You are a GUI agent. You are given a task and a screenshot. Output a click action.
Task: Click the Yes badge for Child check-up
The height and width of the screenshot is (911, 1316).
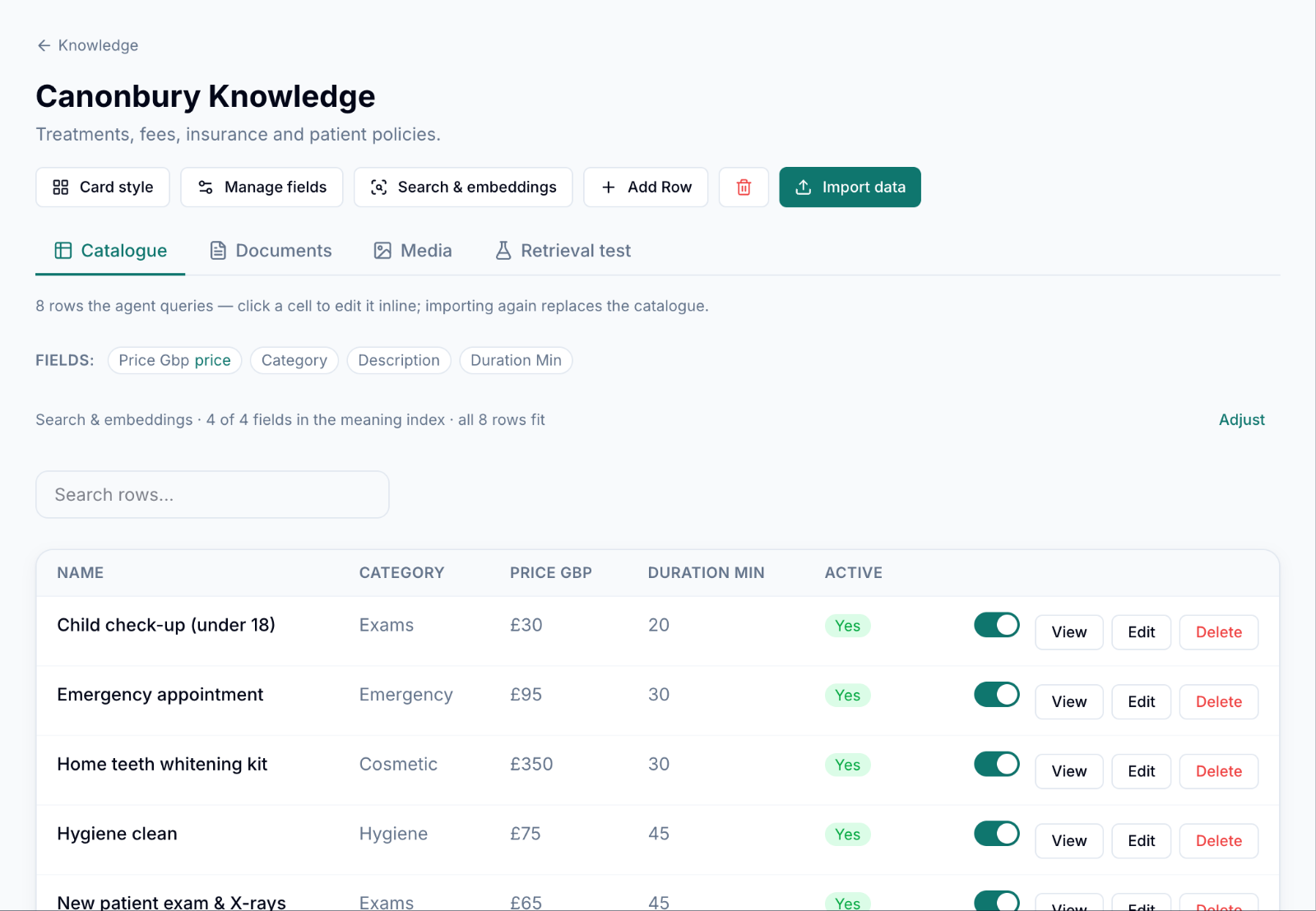[848, 626]
